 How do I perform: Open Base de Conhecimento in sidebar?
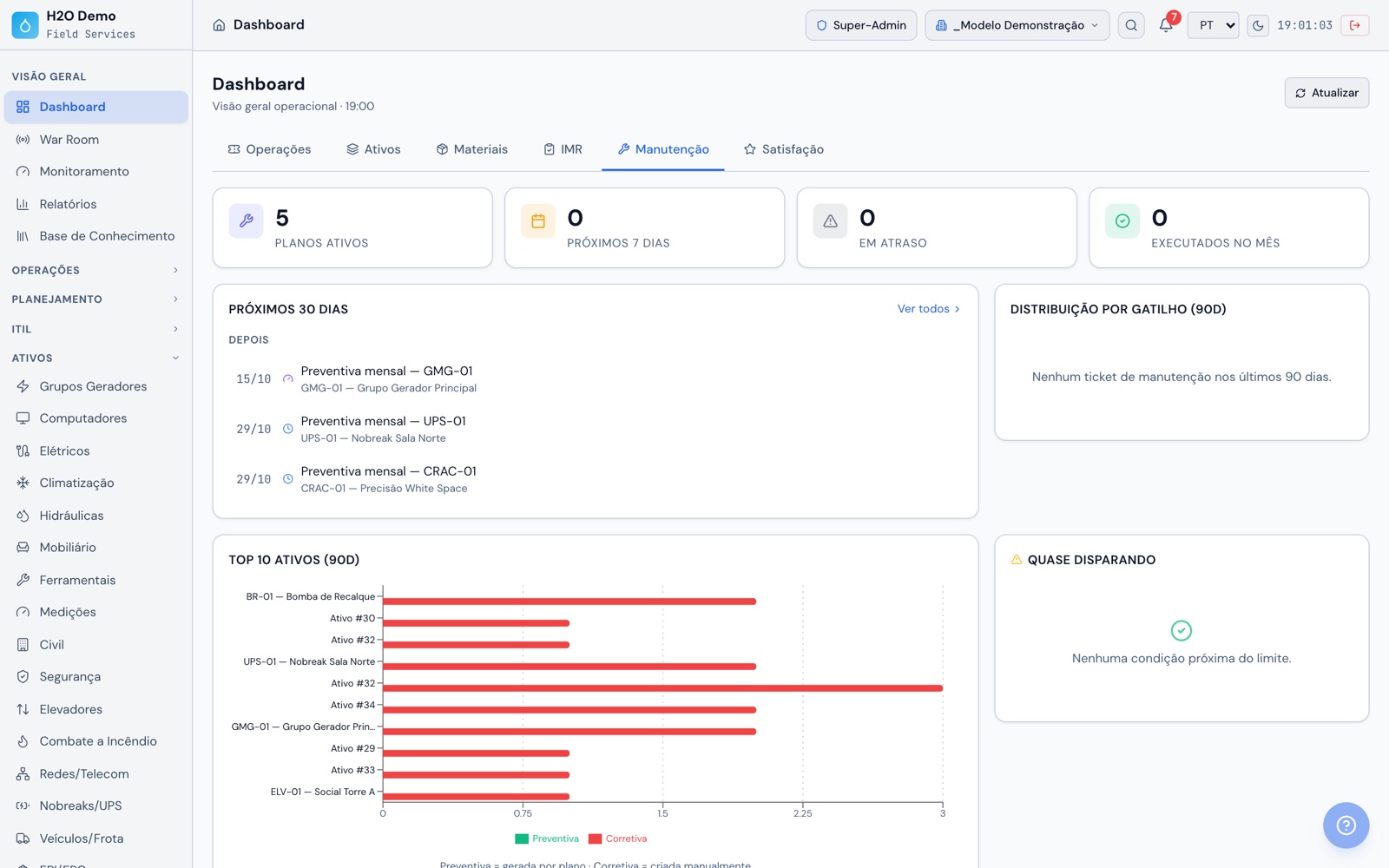[x=96, y=236]
